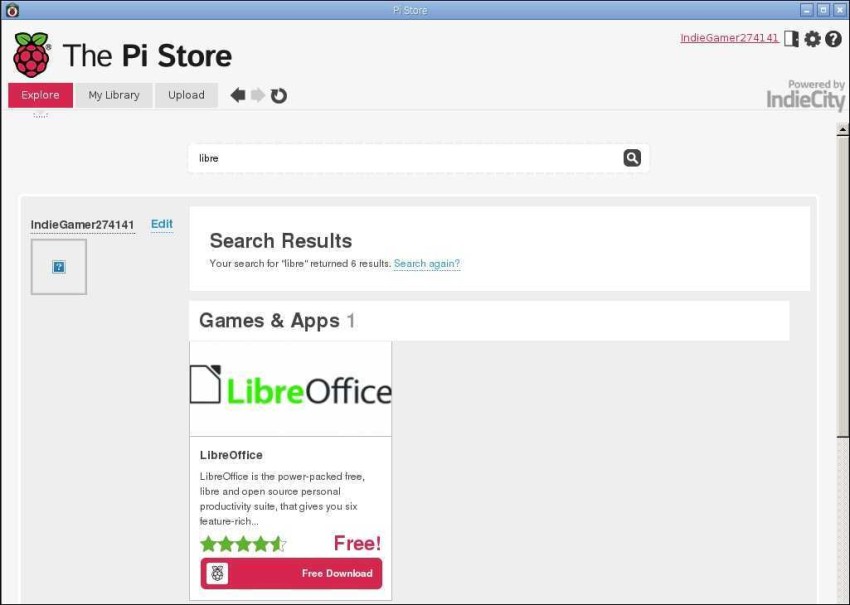This screenshot has height=605, width=850.
Task: Open the My Library tab
Action: [114, 95]
